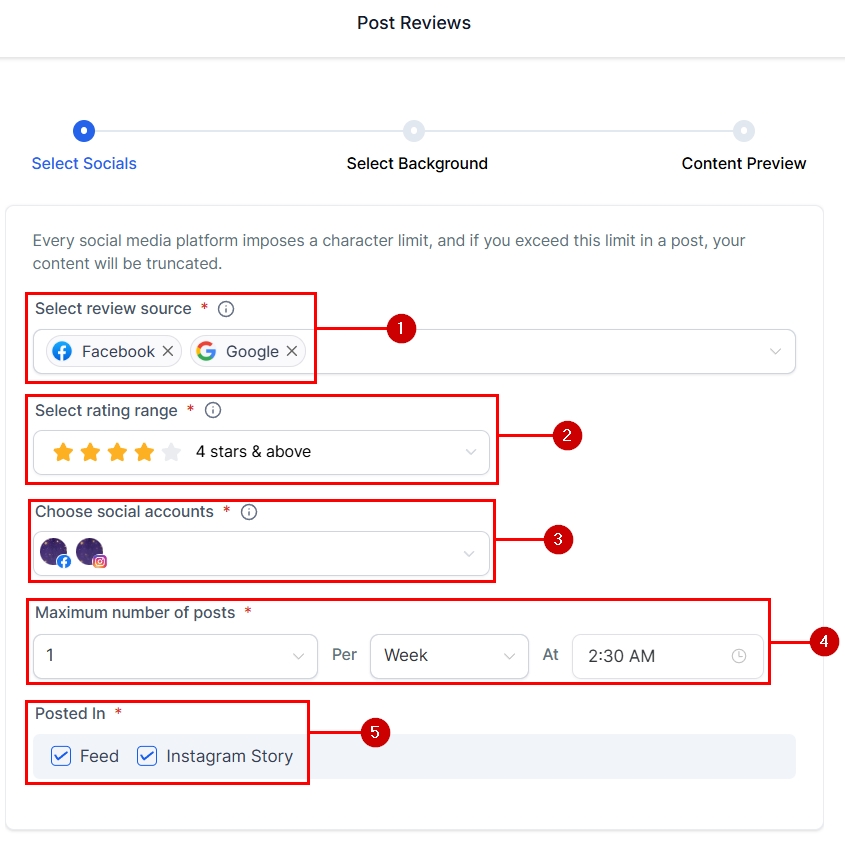The width and height of the screenshot is (845, 846).
Task: Click the info icon beside Select rating range
Action: (x=213, y=410)
